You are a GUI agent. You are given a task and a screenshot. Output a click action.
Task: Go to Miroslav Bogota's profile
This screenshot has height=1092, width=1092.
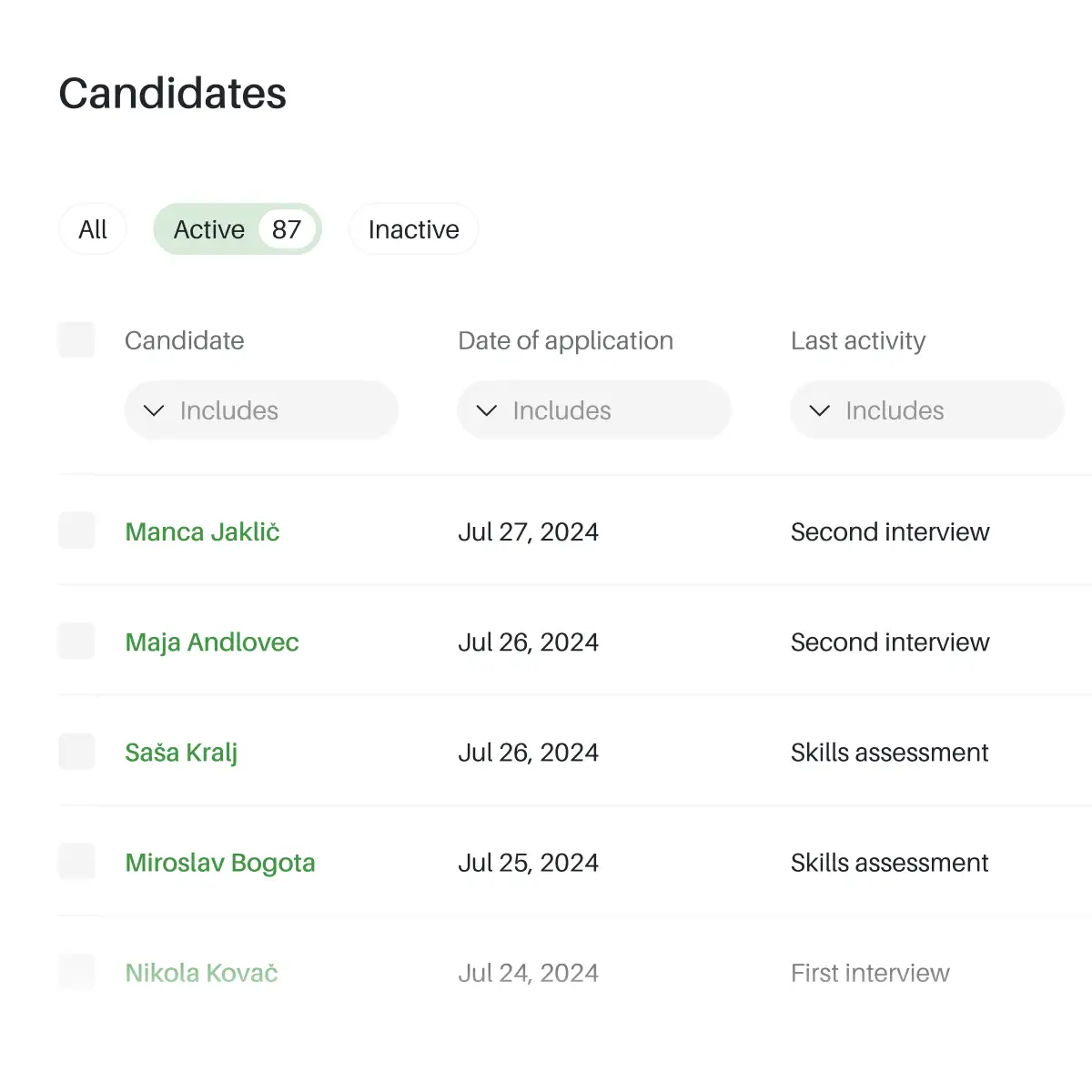tap(220, 863)
